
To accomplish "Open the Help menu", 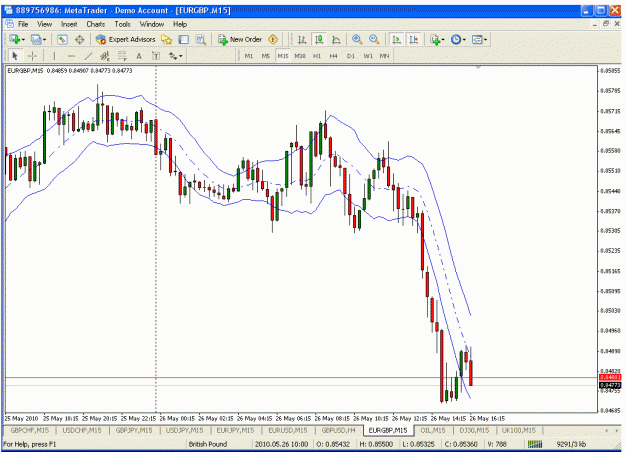I will [x=180, y=24].
